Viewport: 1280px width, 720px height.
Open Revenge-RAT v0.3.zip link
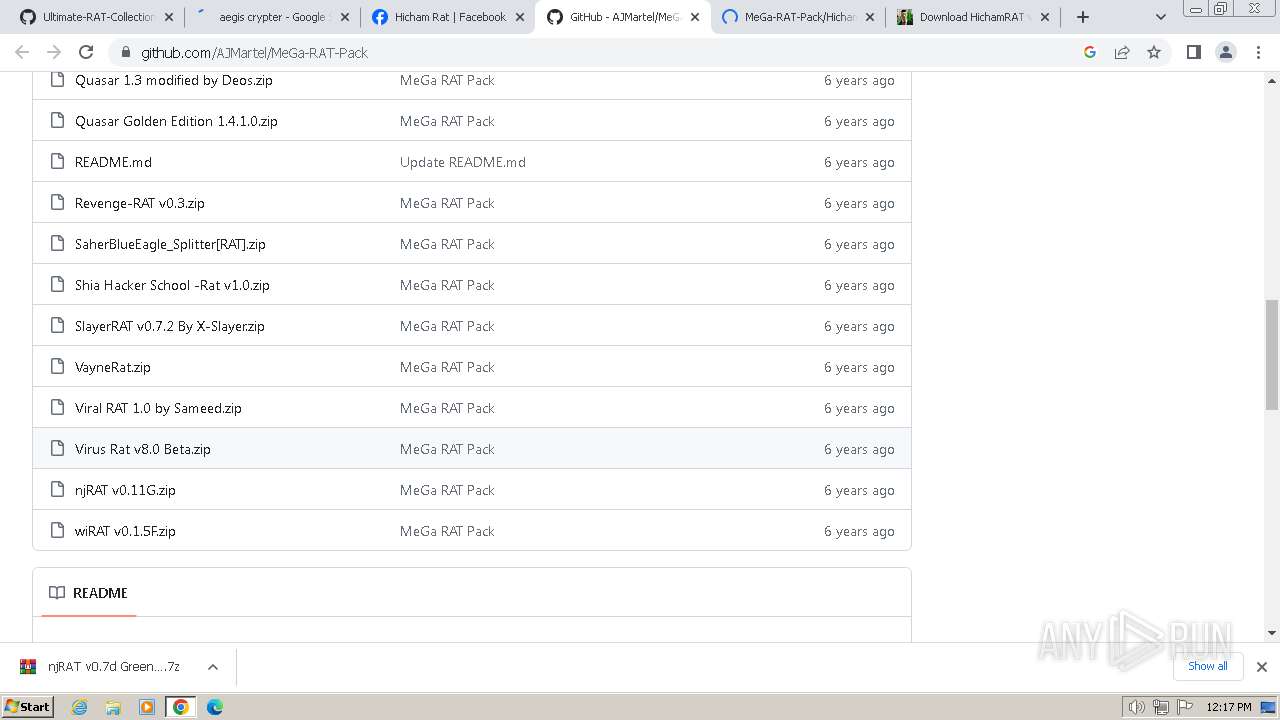[x=139, y=203]
